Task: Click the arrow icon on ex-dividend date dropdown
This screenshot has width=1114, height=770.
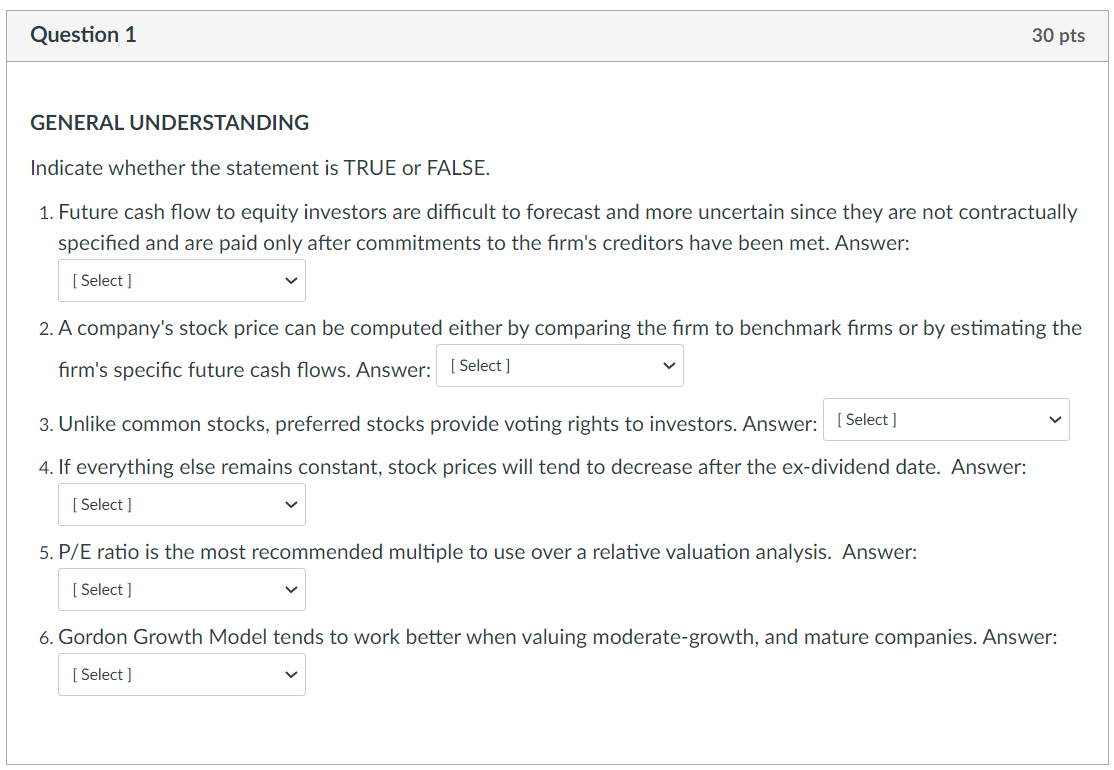Action: pyautogui.click(x=291, y=504)
